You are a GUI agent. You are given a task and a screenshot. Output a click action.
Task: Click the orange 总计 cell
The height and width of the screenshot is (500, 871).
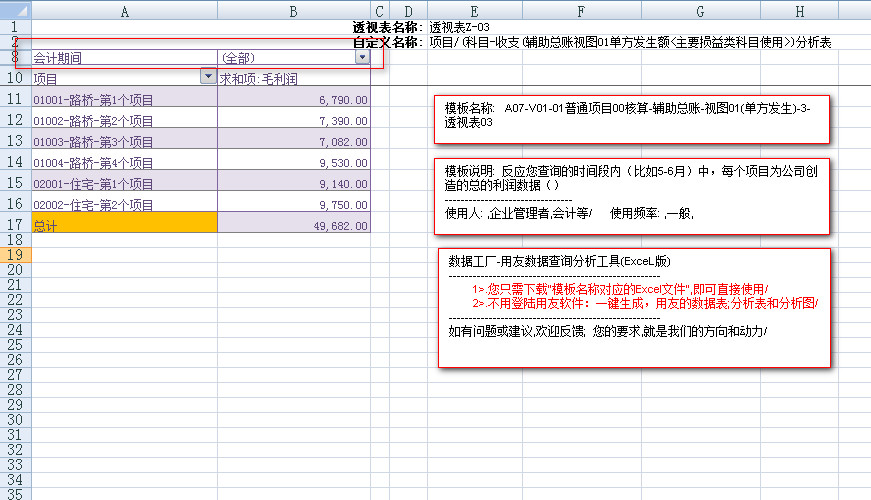(x=124, y=225)
